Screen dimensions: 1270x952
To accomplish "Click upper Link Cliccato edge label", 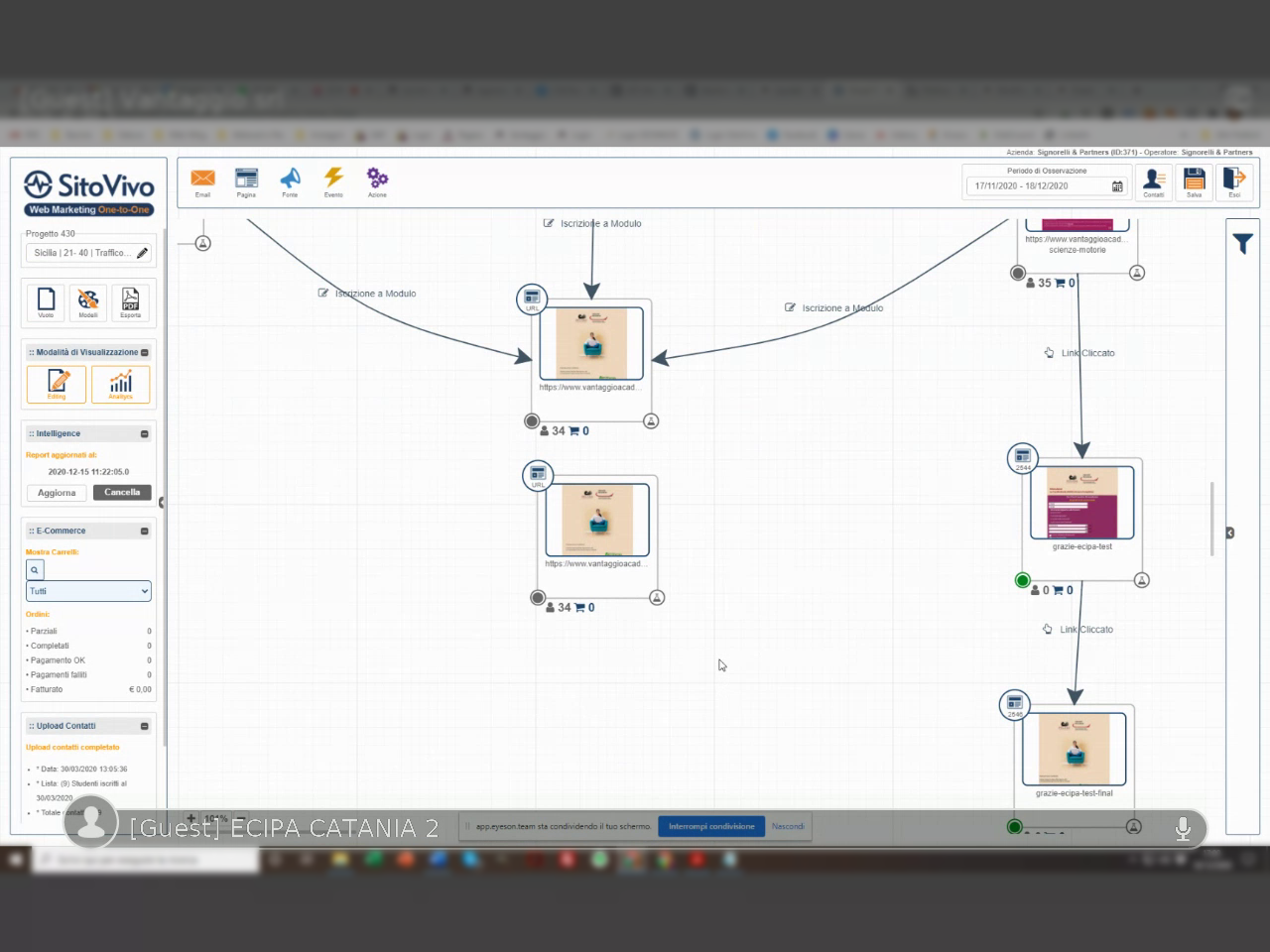I will (x=1079, y=353).
